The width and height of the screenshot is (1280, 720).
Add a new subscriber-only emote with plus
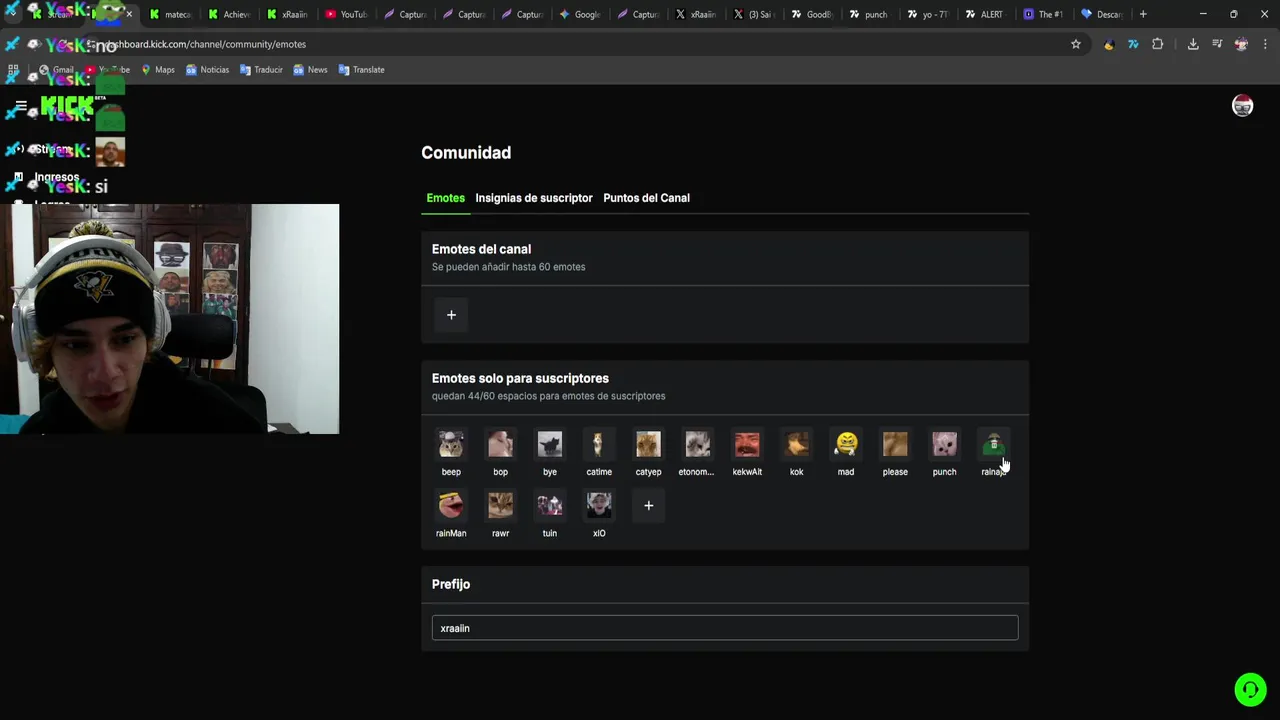click(648, 505)
